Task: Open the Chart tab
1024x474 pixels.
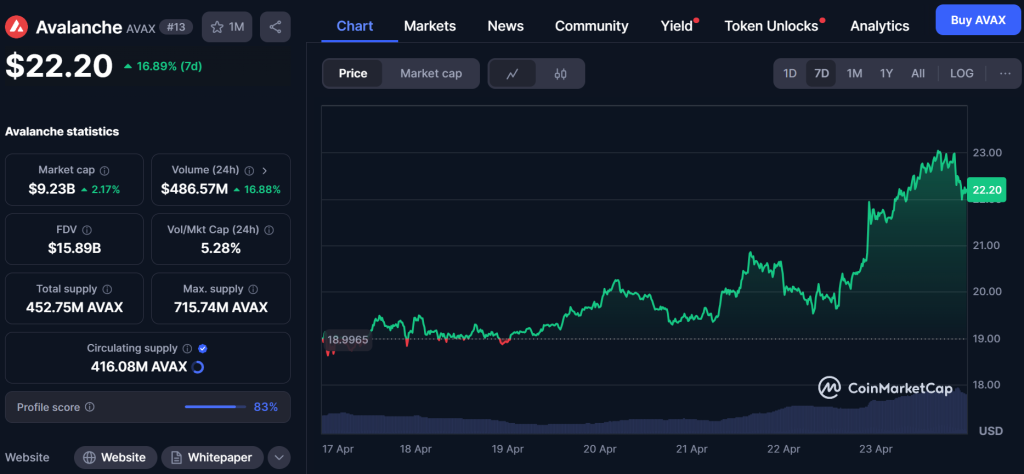Action: tap(355, 26)
